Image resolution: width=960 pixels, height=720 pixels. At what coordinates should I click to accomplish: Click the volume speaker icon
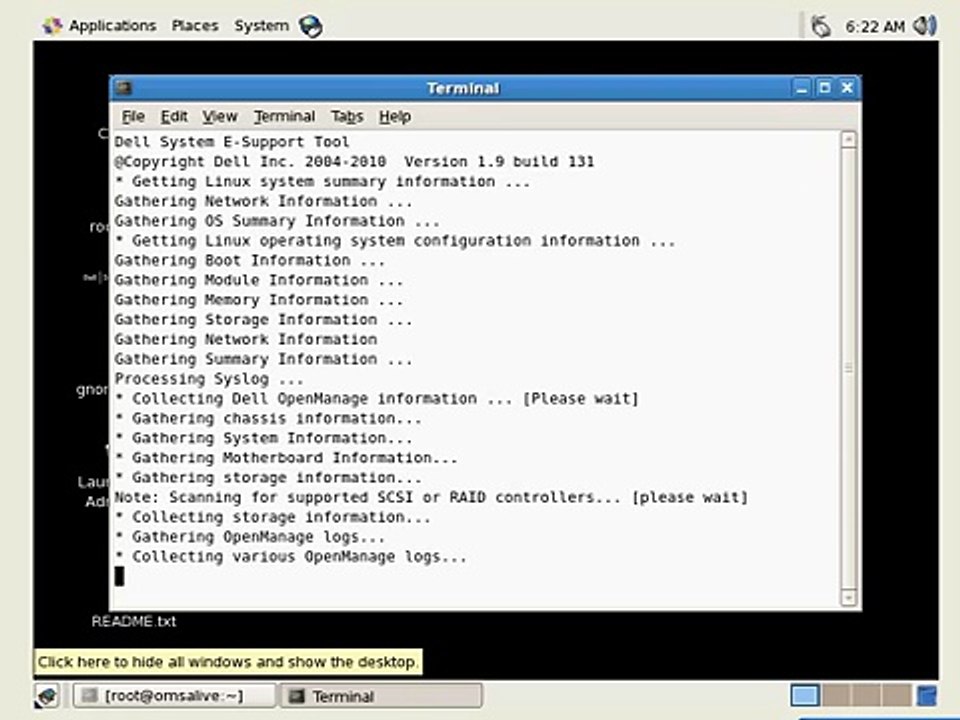pos(924,26)
